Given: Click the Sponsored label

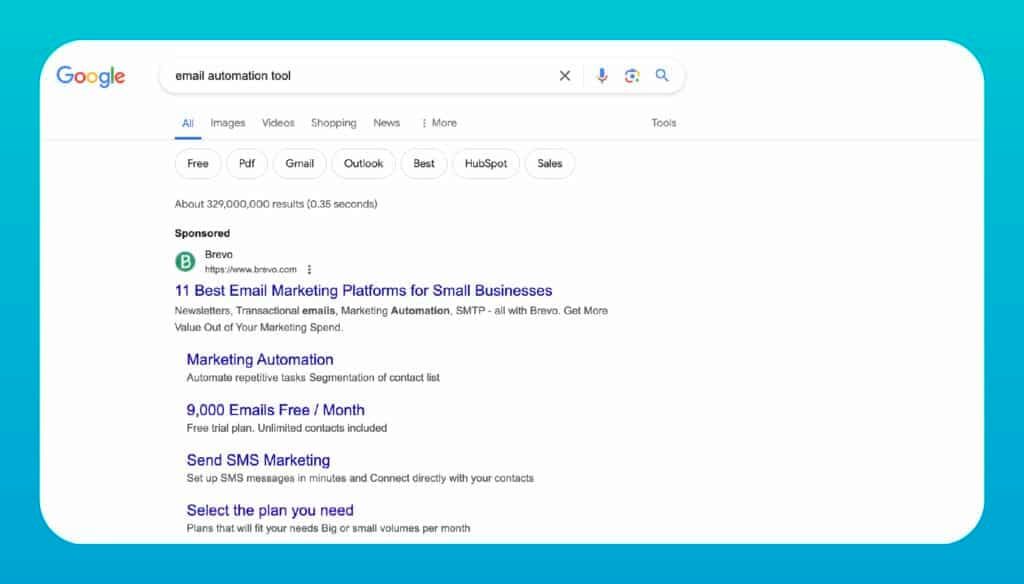Looking at the screenshot, I should (x=202, y=233).
